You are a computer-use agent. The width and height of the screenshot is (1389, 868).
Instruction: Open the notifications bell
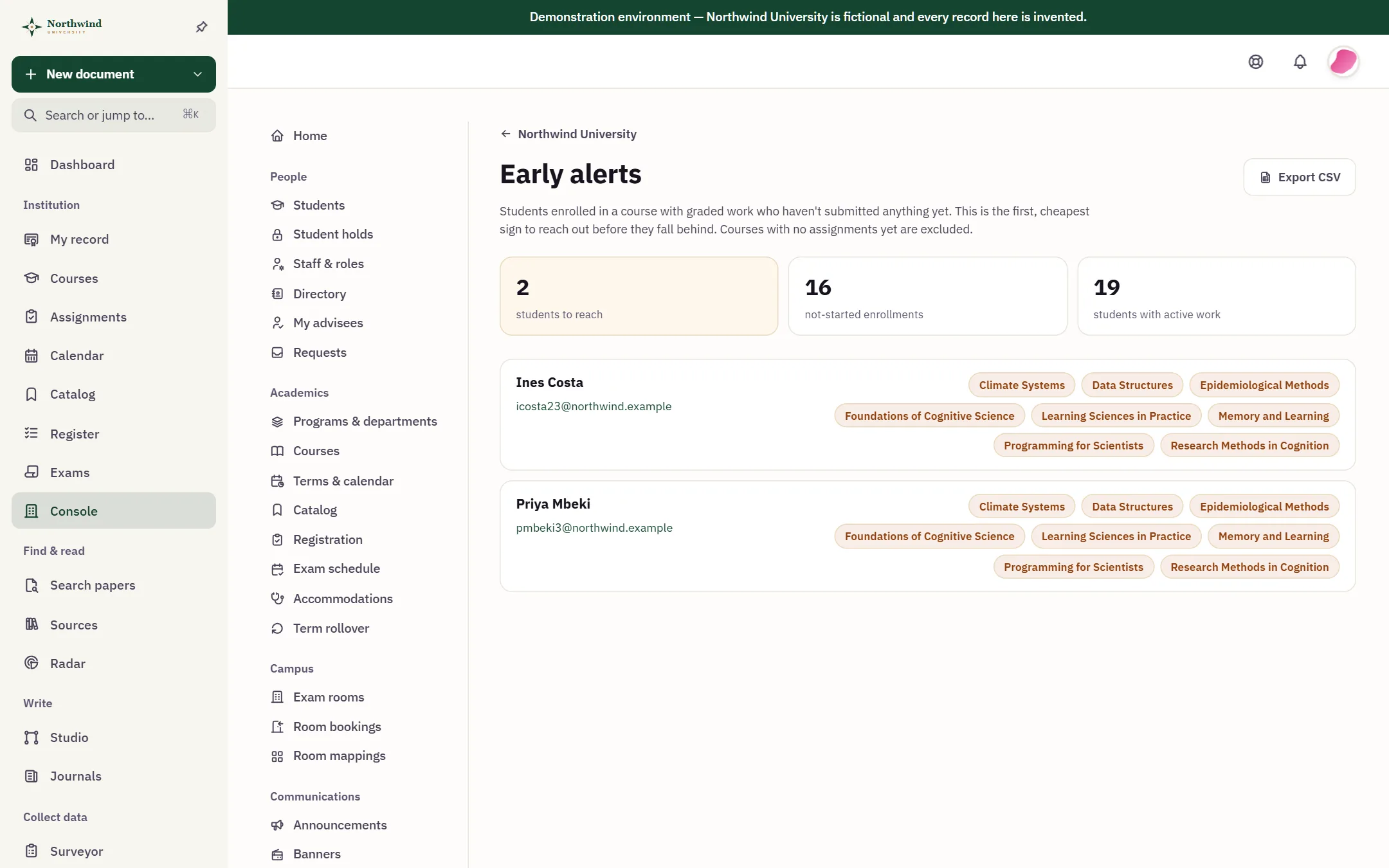[1300, 62]
